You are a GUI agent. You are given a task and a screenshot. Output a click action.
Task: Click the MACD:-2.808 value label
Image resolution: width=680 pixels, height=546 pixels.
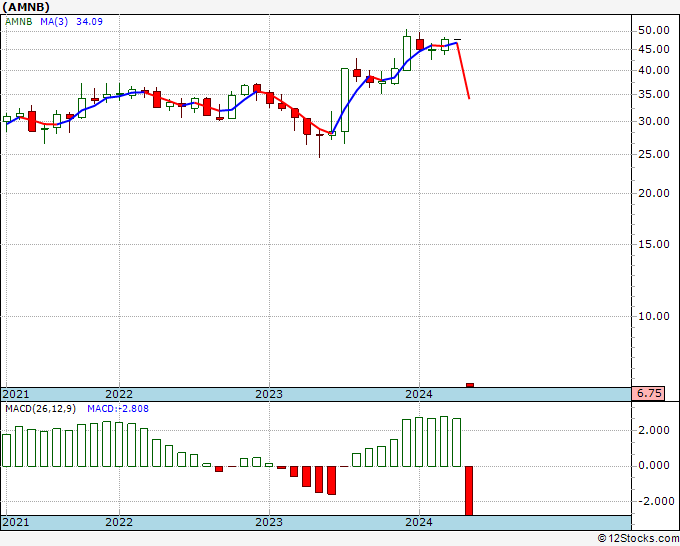tap(118, 409)
